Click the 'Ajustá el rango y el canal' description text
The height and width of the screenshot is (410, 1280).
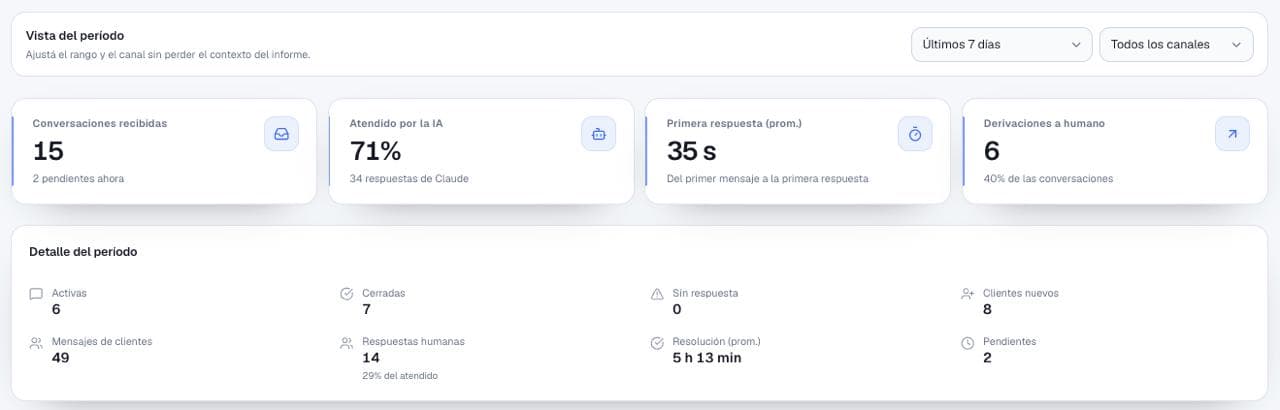[168, 55]
